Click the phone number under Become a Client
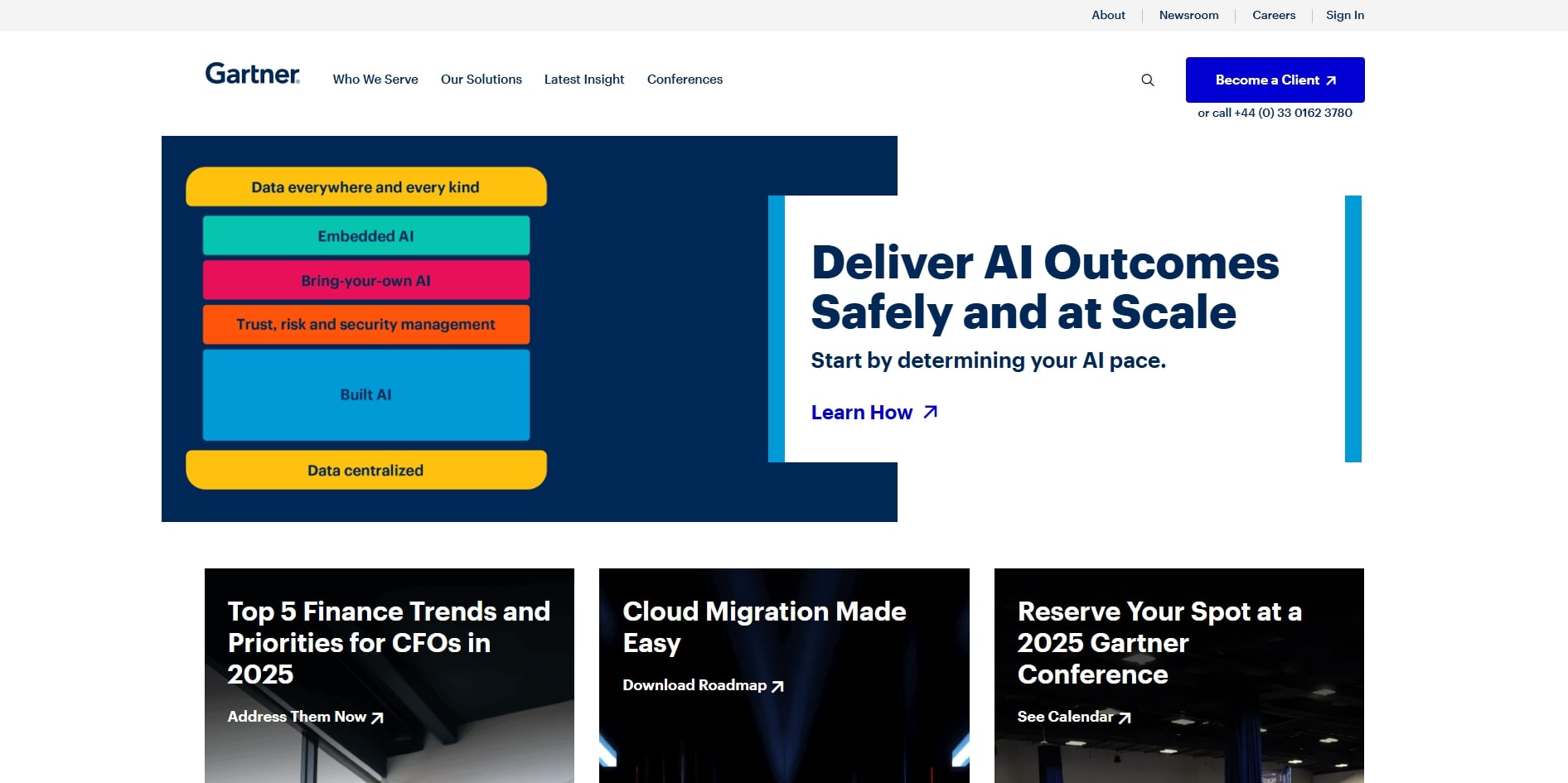This screenshot has height=783, width=1568. tap(1294, 113)
